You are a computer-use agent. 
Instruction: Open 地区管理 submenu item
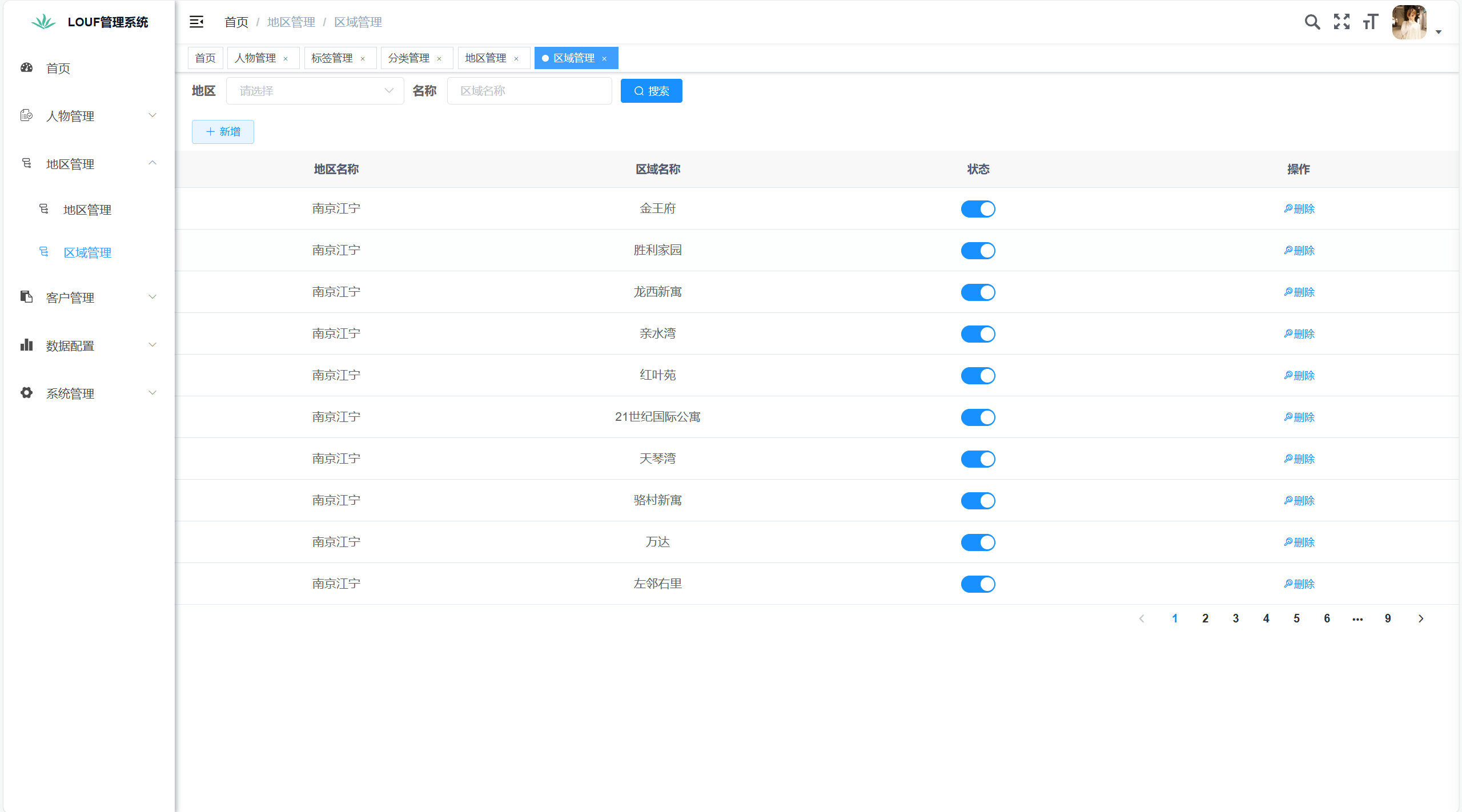(x=87, y=210)
